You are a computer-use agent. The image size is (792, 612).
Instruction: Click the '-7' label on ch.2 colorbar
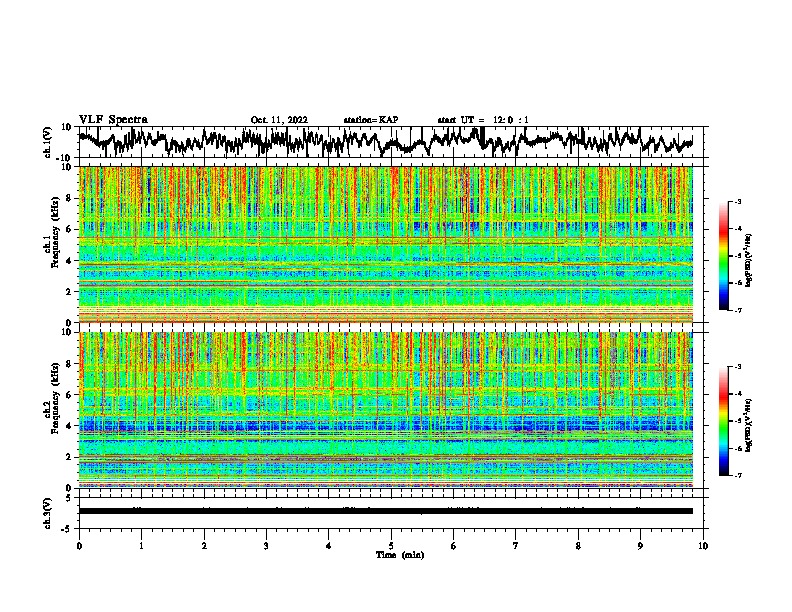737,475
